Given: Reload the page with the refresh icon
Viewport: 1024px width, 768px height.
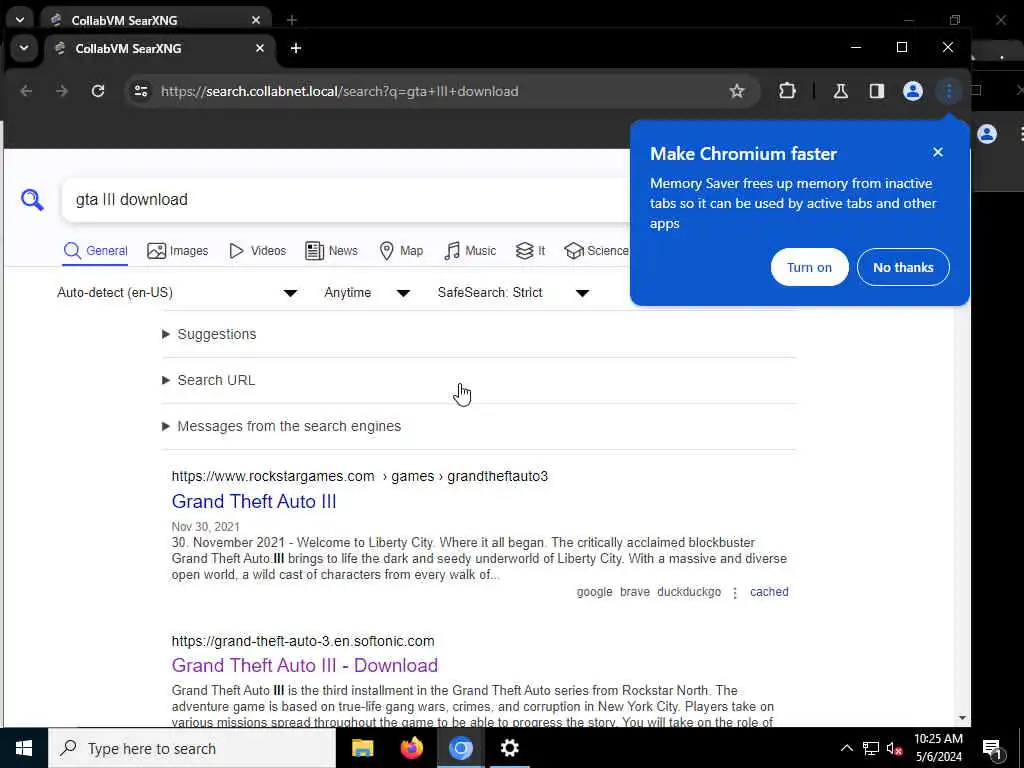Looking at the screenshot, I should click(98, 91).
